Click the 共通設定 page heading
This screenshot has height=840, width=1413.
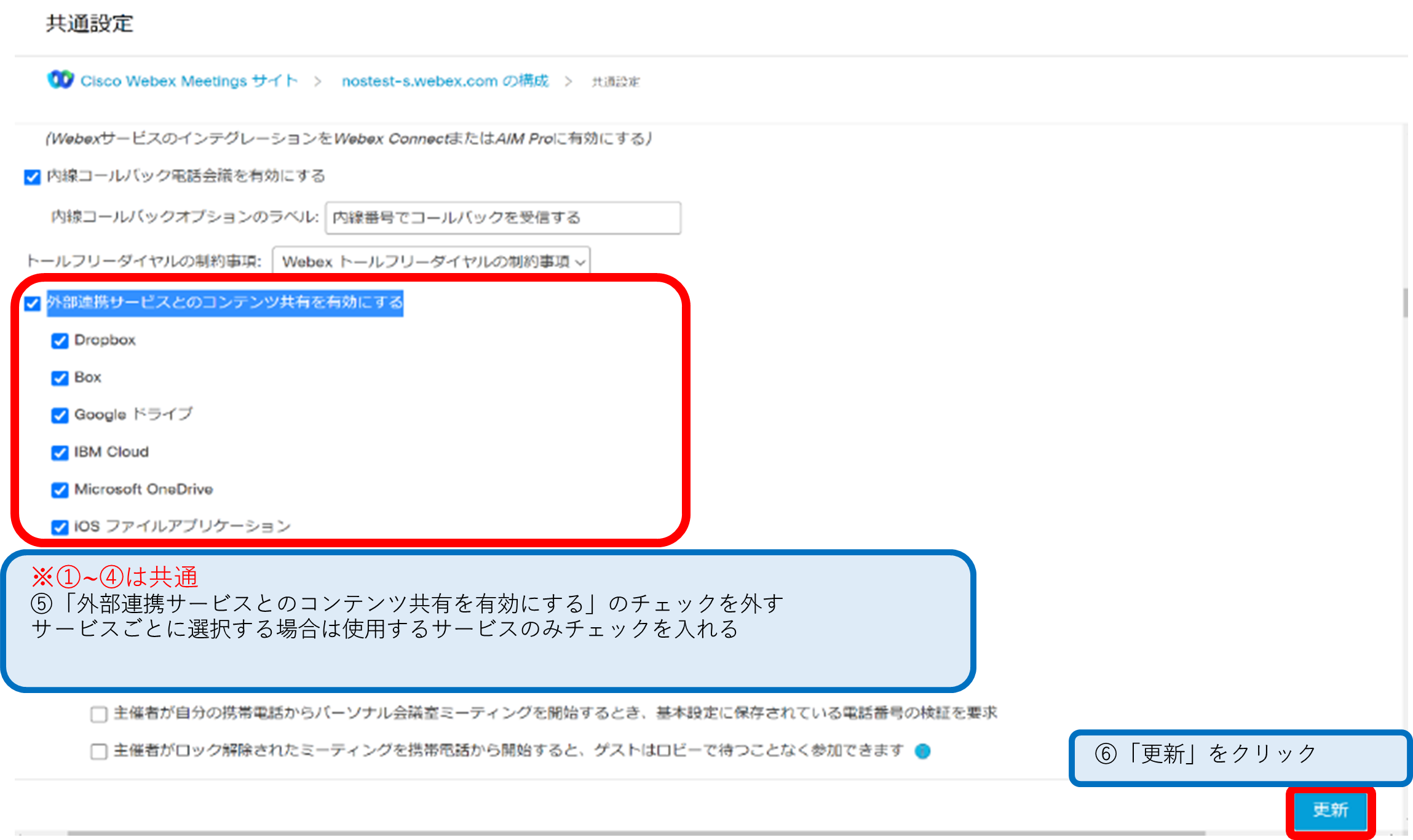point(90,23)
